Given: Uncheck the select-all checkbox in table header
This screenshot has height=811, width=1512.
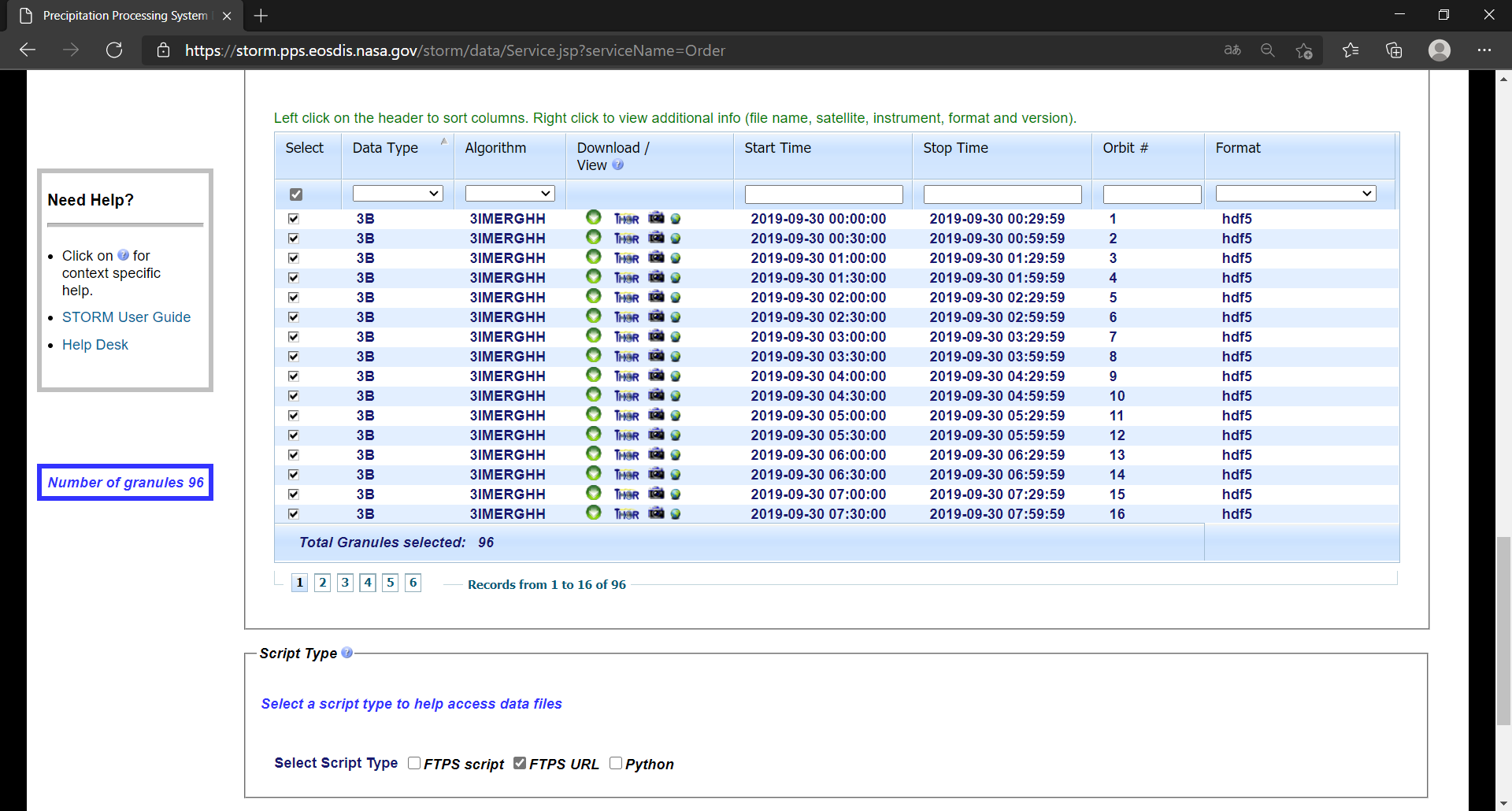Looking at the screenshot, I should (296, 194).
